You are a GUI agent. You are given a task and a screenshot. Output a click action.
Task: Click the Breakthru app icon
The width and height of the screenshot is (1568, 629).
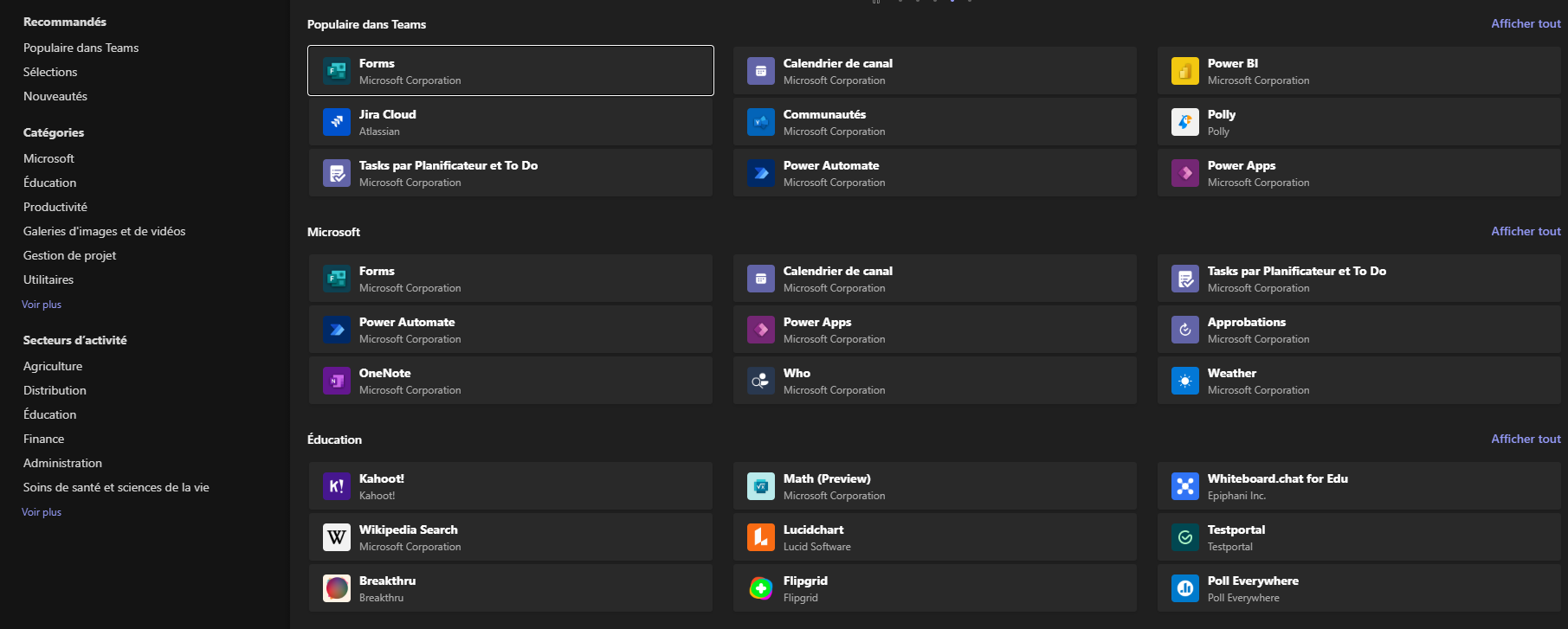coord(337,588)
